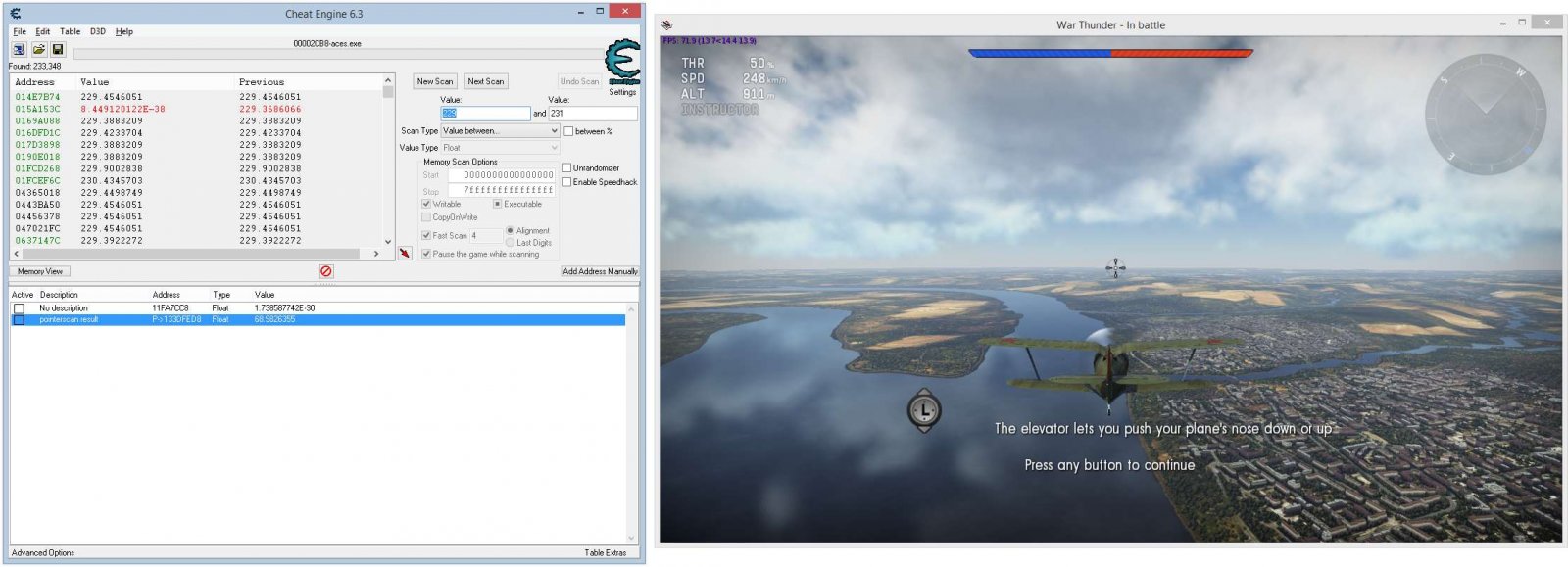Click the aiming crosshair in War Thunder
Image resolution: width=1568 pixels, height=567 pixels.
pos(1115,267)
